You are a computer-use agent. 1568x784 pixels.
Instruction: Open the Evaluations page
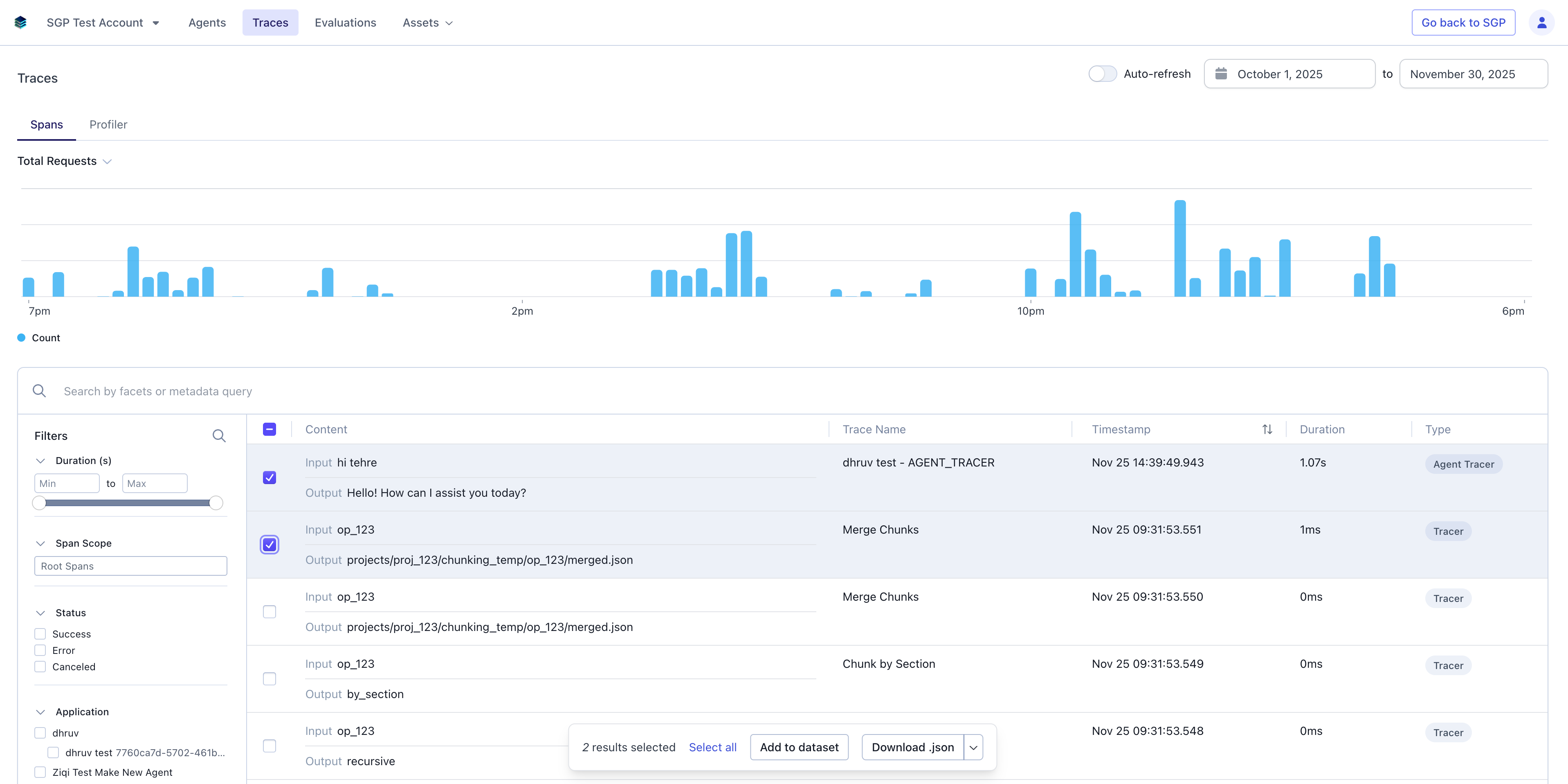pos(346,23)
